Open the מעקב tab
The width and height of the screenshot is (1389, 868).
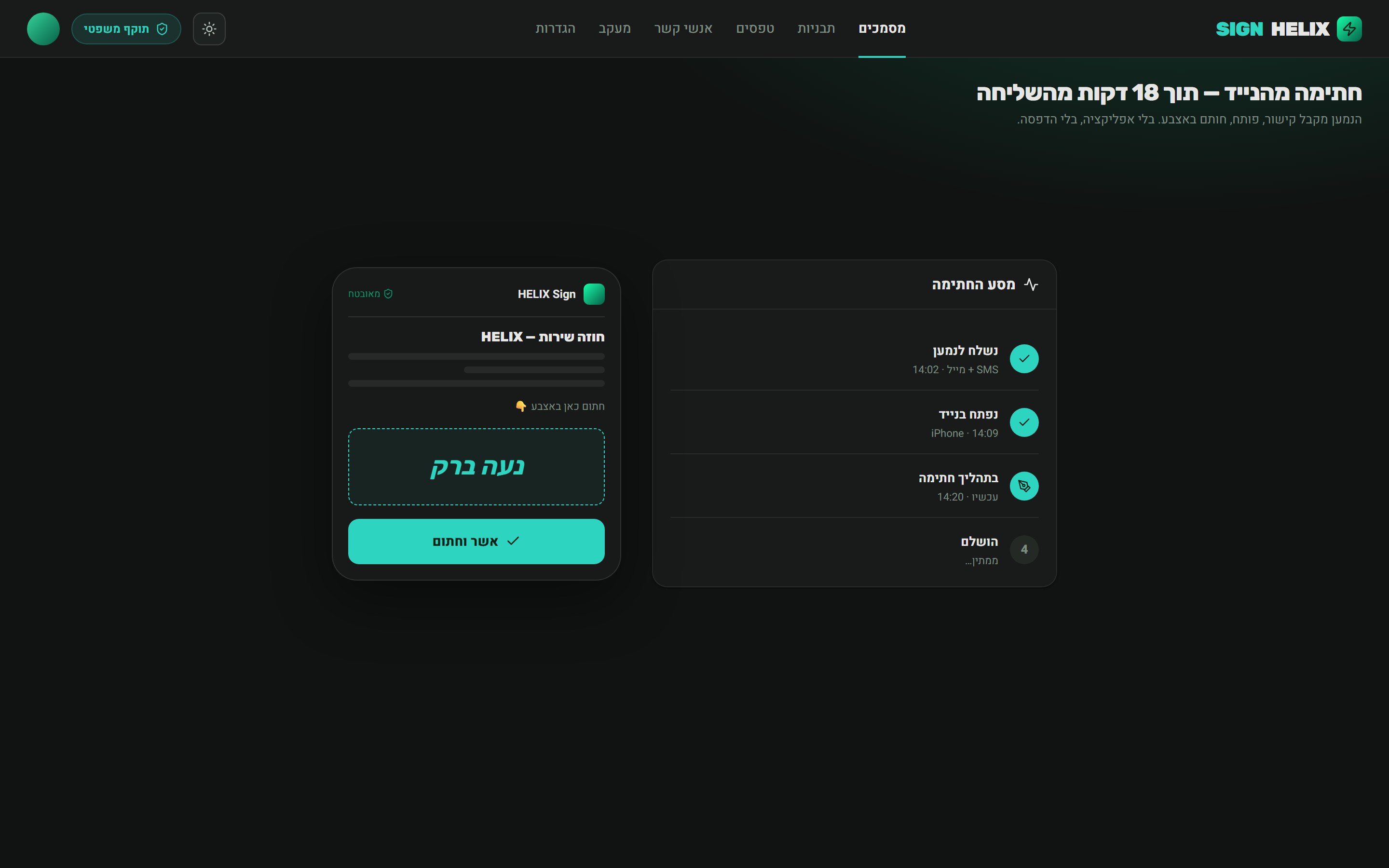tap(614, 29)
